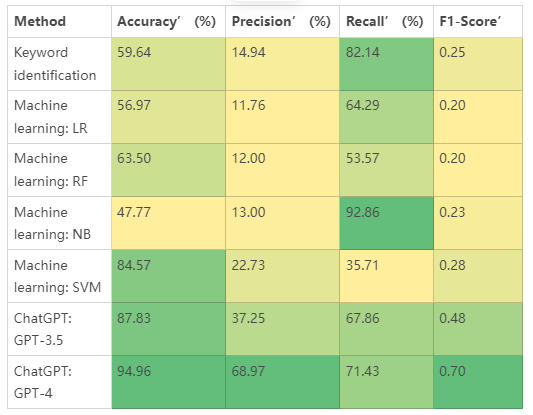
Task: Click the 35.71 recall cell
Action: [x=386, y=276]
